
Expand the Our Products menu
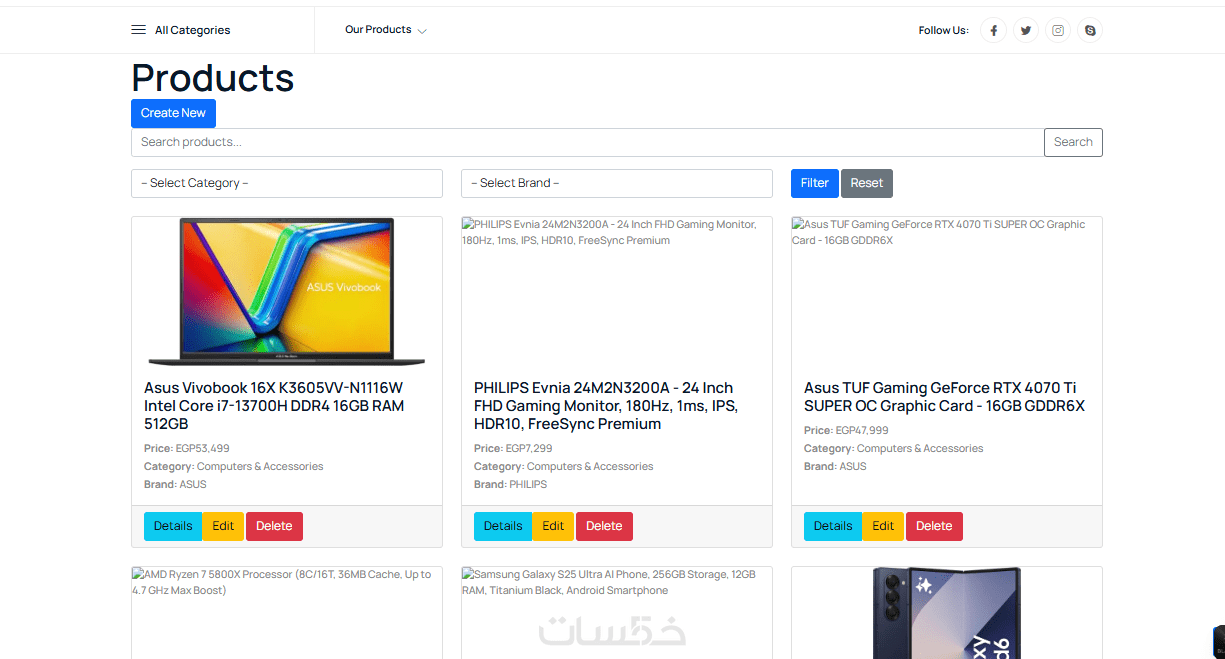[386, 30]
